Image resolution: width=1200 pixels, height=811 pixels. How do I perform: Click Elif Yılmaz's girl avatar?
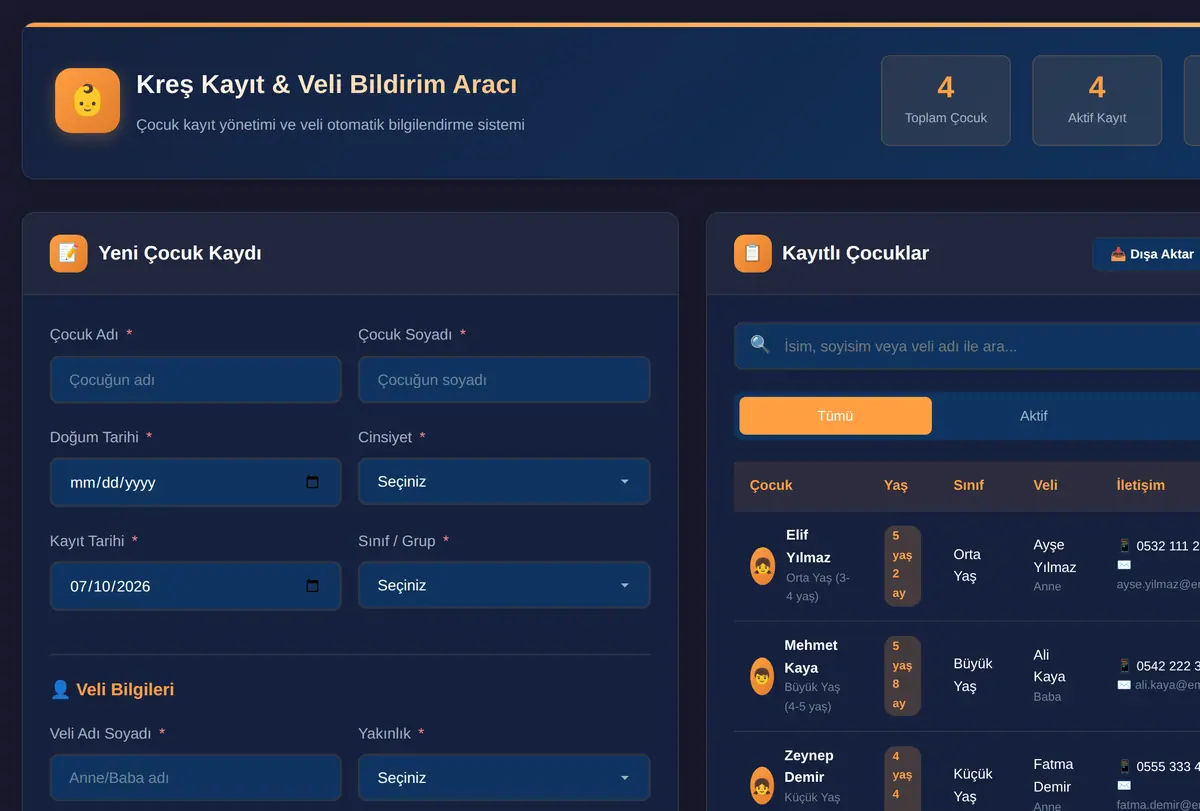point(762,566)
